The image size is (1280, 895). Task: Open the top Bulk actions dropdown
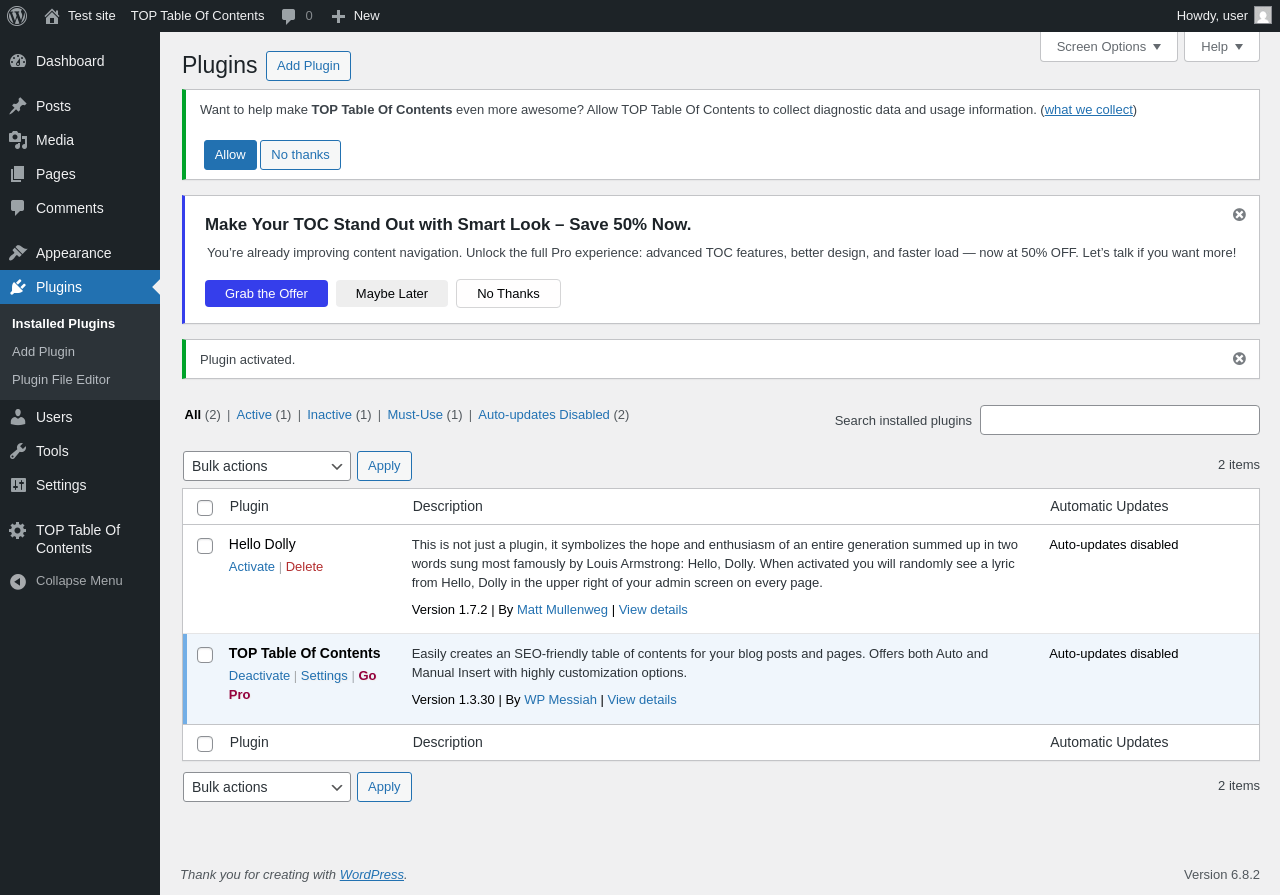[x=267, y=466]
